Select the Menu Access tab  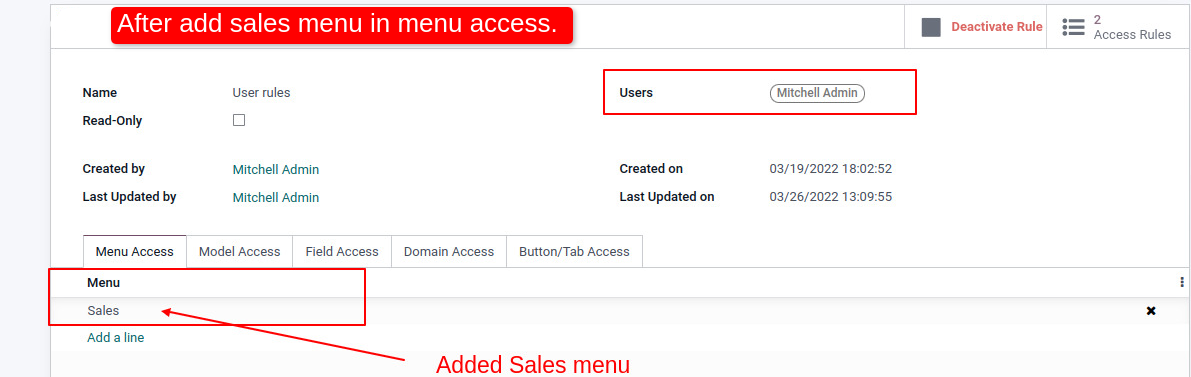(134, 252)
